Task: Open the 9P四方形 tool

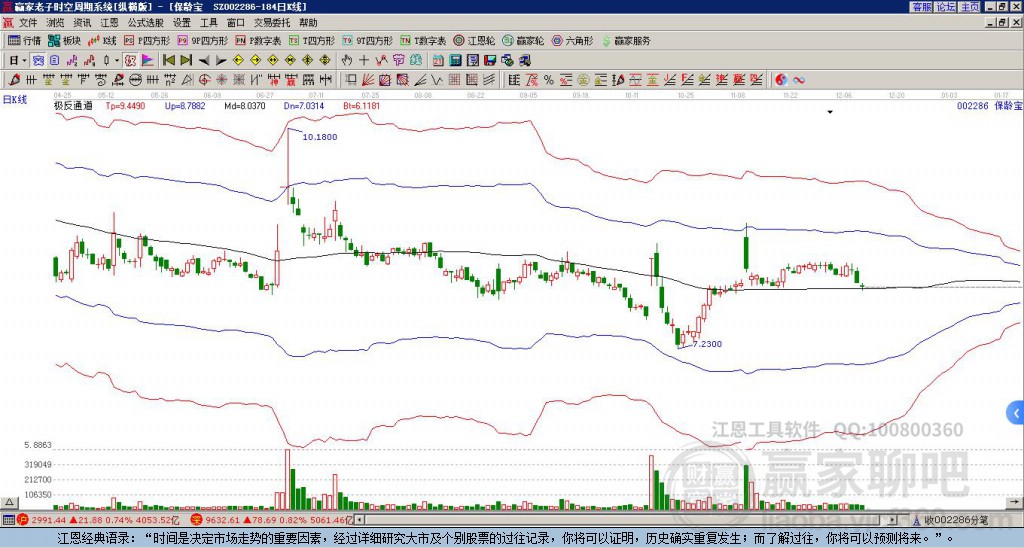Action: (x=202, y=40)
